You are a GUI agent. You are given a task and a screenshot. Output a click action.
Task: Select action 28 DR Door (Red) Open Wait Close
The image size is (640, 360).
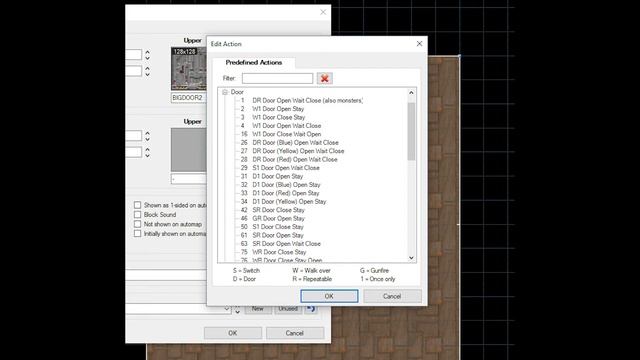coord(289,159)
